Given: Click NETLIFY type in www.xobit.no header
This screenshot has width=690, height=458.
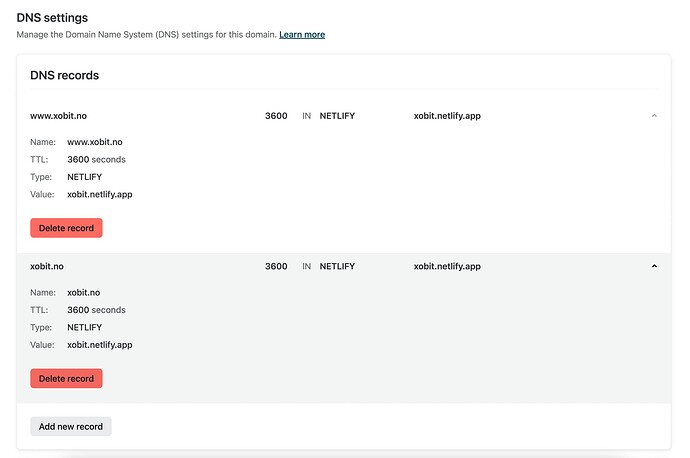Looking at the screenshot, I should [x=337, y=116].
